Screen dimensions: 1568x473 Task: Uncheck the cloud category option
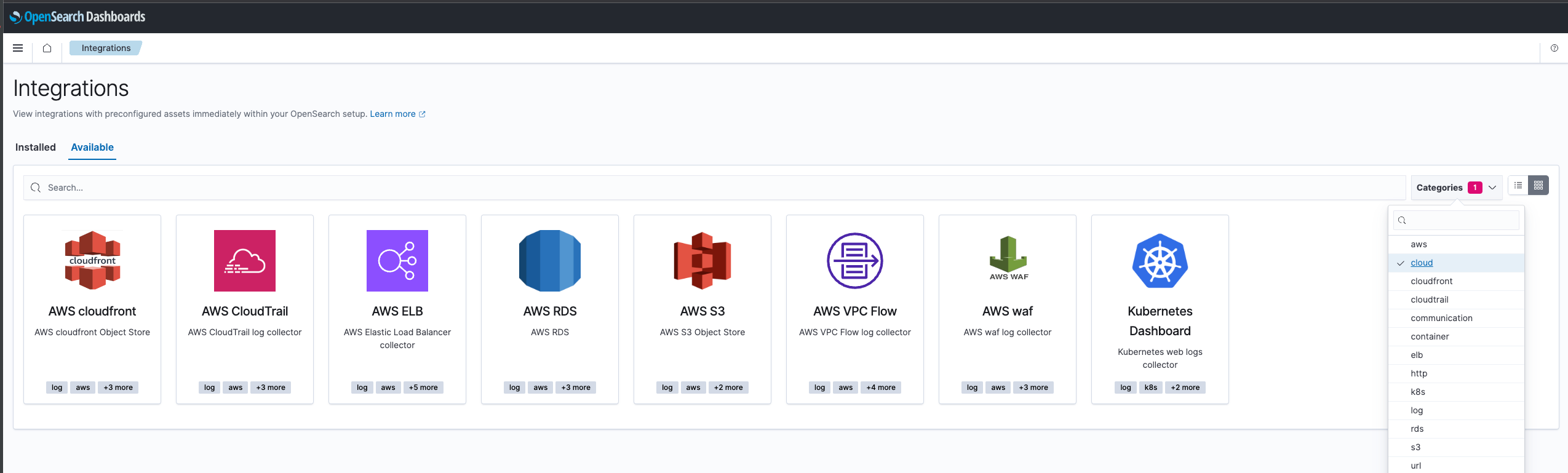[x=1456, y=263]
